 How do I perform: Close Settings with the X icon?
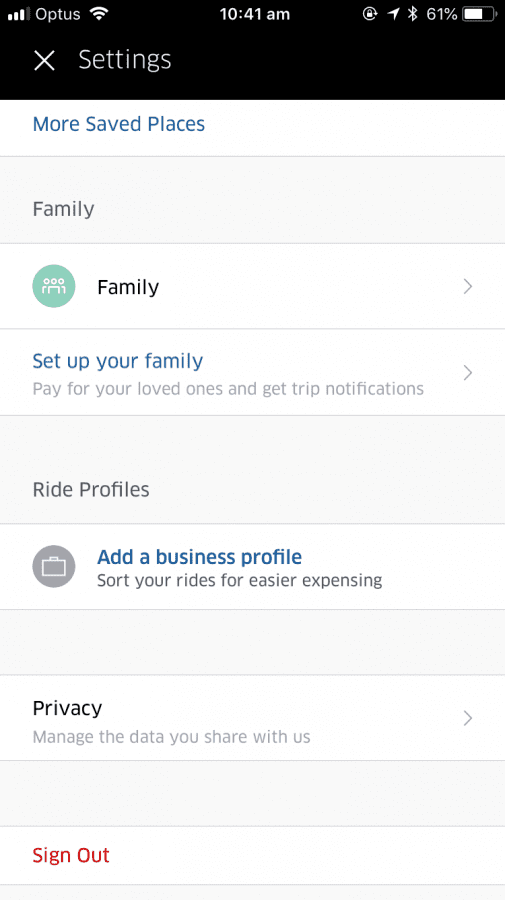[x=44, y=60]
